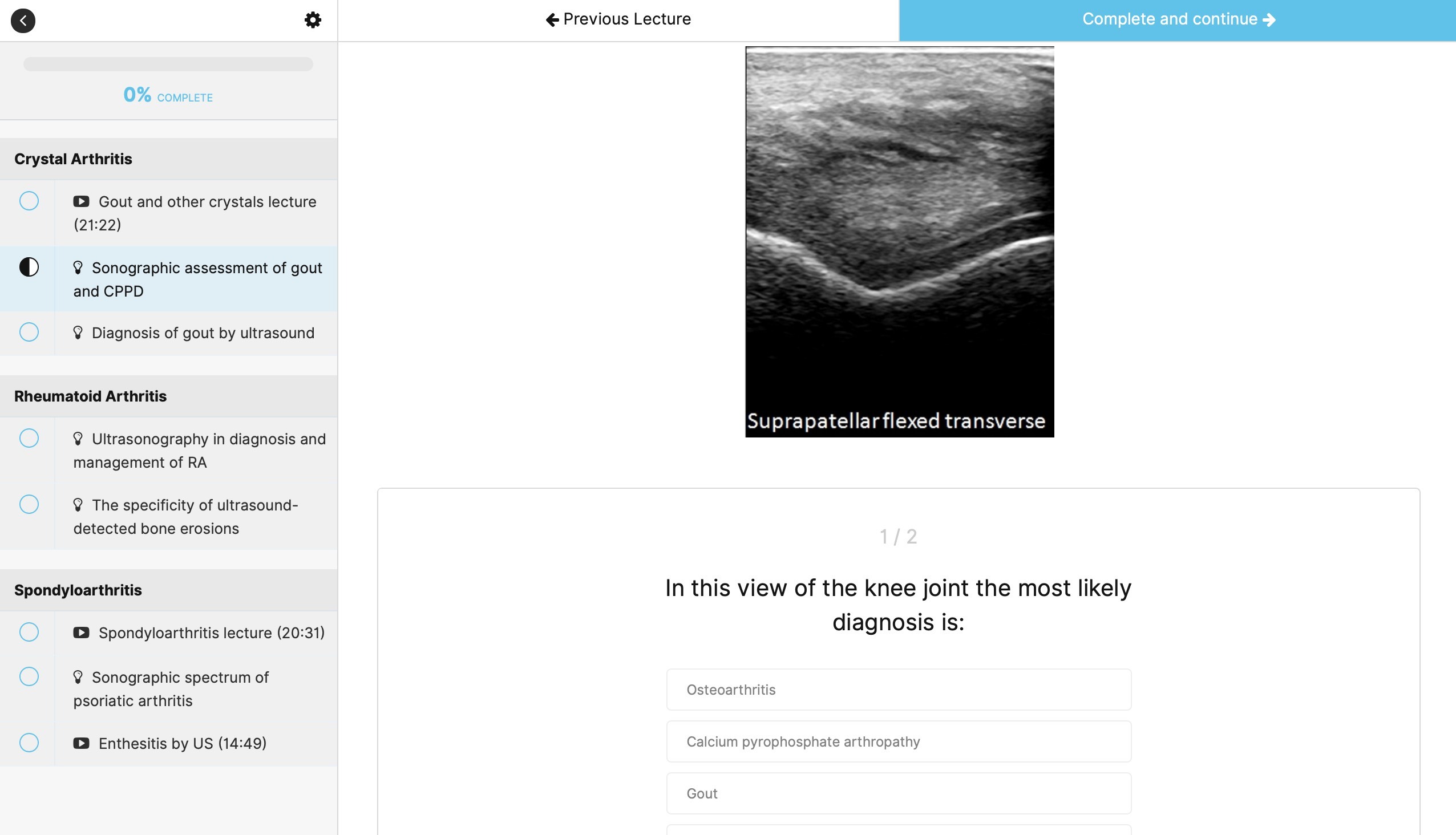The width and height of the screenshot is (1456, 835).
Task: Choose the Gout answer option
Action: point(899,793)
